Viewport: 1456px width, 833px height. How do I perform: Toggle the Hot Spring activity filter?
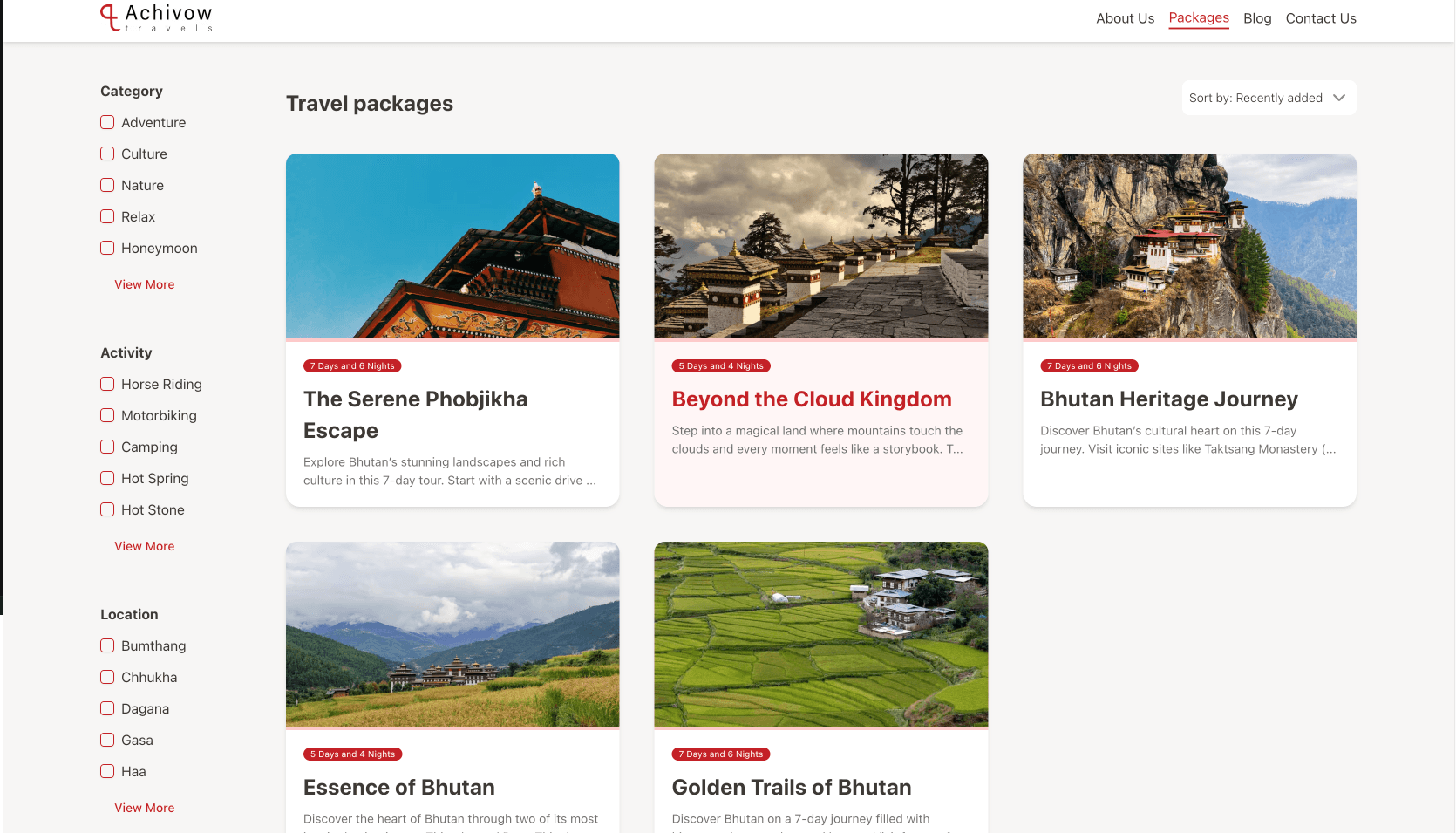tap(107, 479)
